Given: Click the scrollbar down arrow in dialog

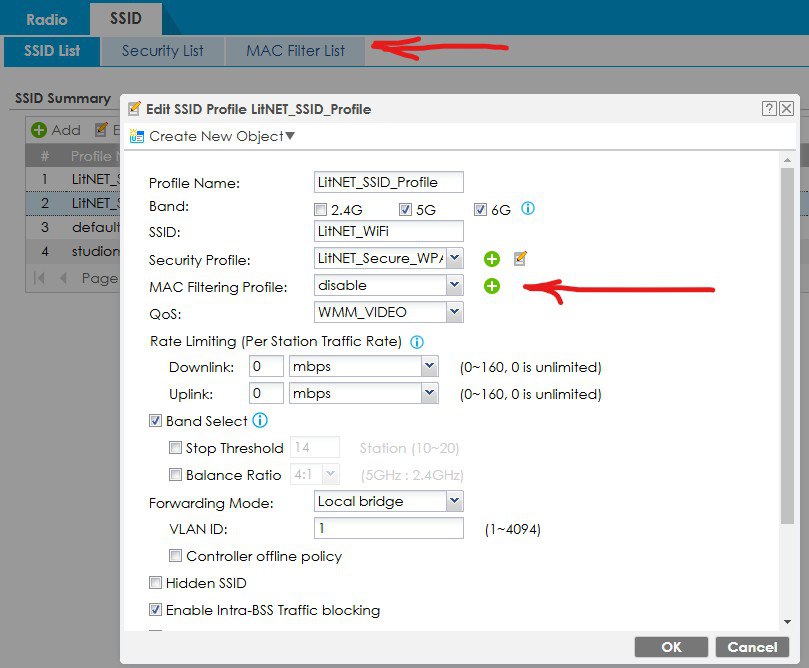Looking at the screenshot, I should coord(787,622).
